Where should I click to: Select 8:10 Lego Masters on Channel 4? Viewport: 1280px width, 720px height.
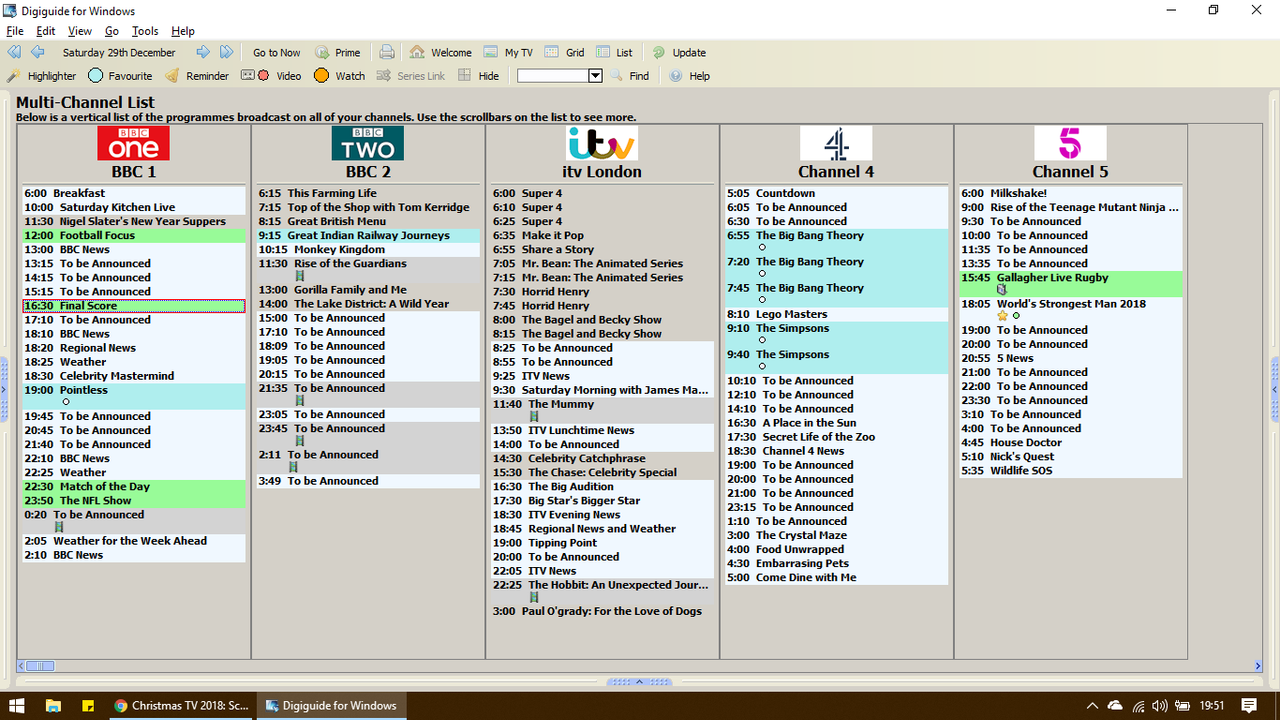837,314
